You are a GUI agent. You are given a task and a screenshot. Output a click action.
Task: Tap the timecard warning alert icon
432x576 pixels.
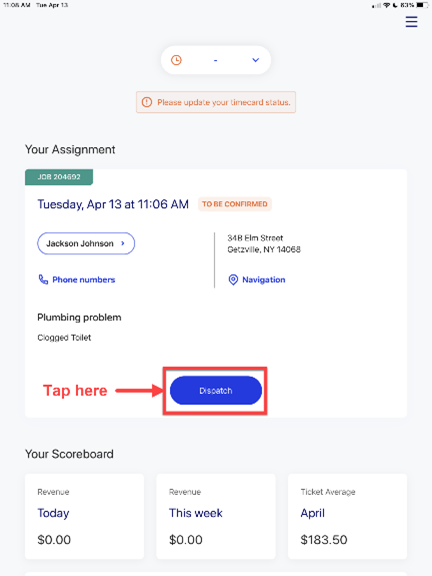point(147,102)
